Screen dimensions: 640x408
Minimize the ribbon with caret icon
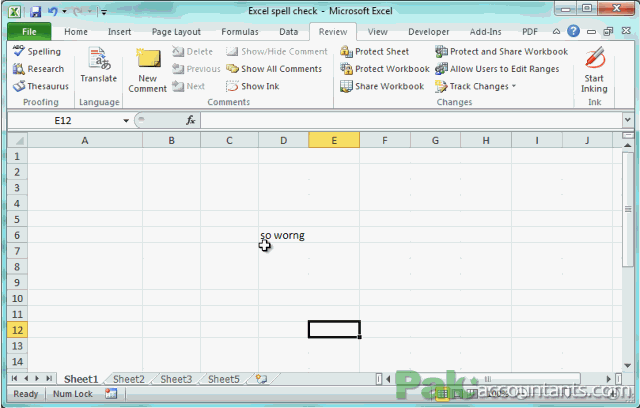pos(556,31)
